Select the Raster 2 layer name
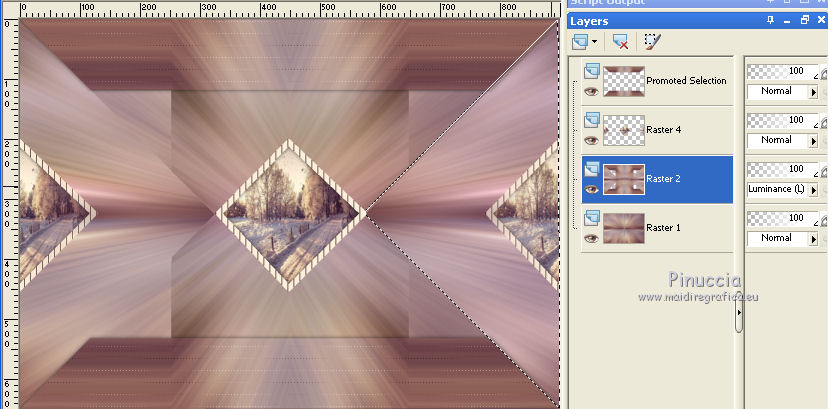828x409 pixels. tap(663, 179)
